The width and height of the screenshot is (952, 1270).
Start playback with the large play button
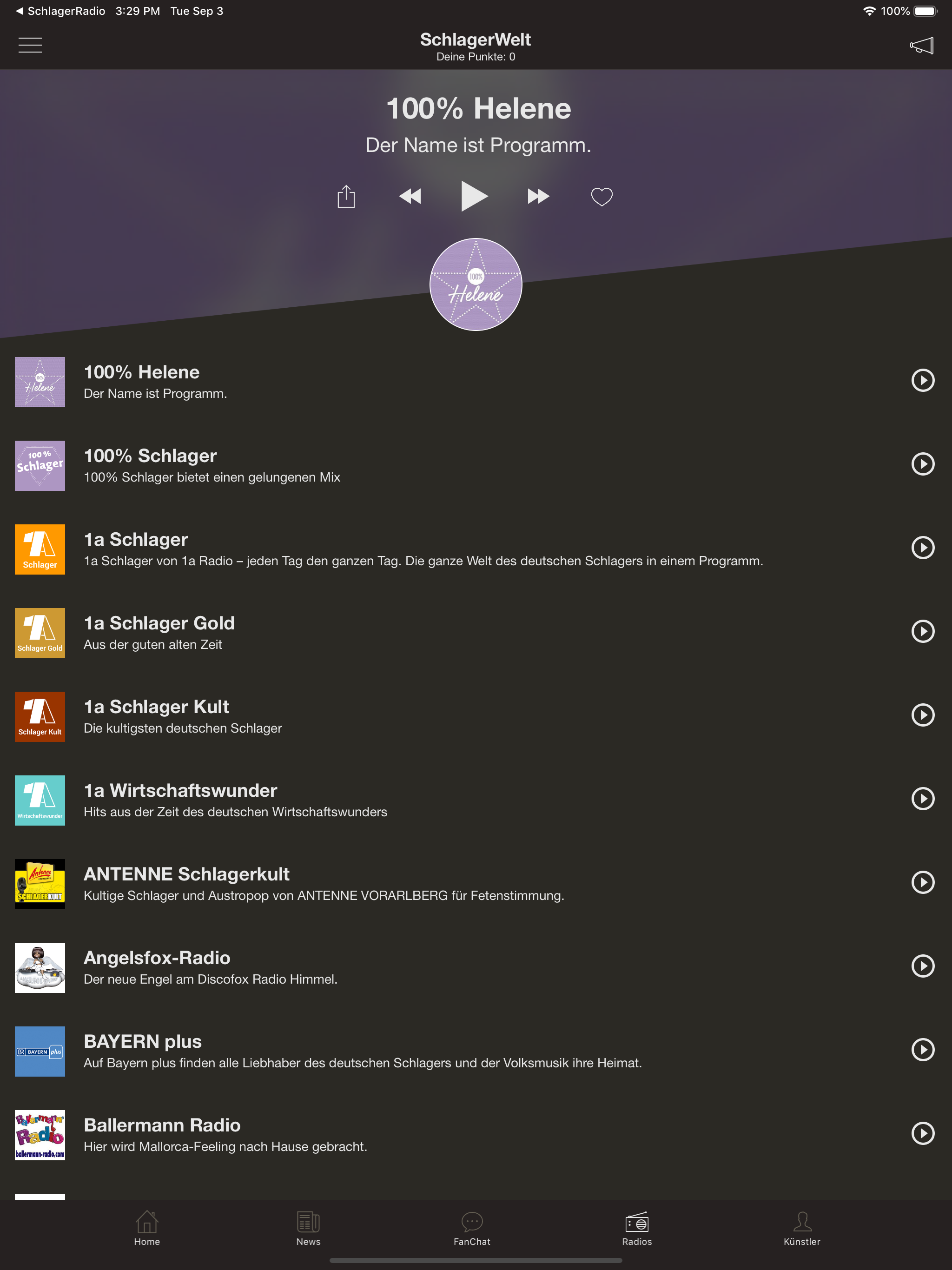(x=474, y=196)
